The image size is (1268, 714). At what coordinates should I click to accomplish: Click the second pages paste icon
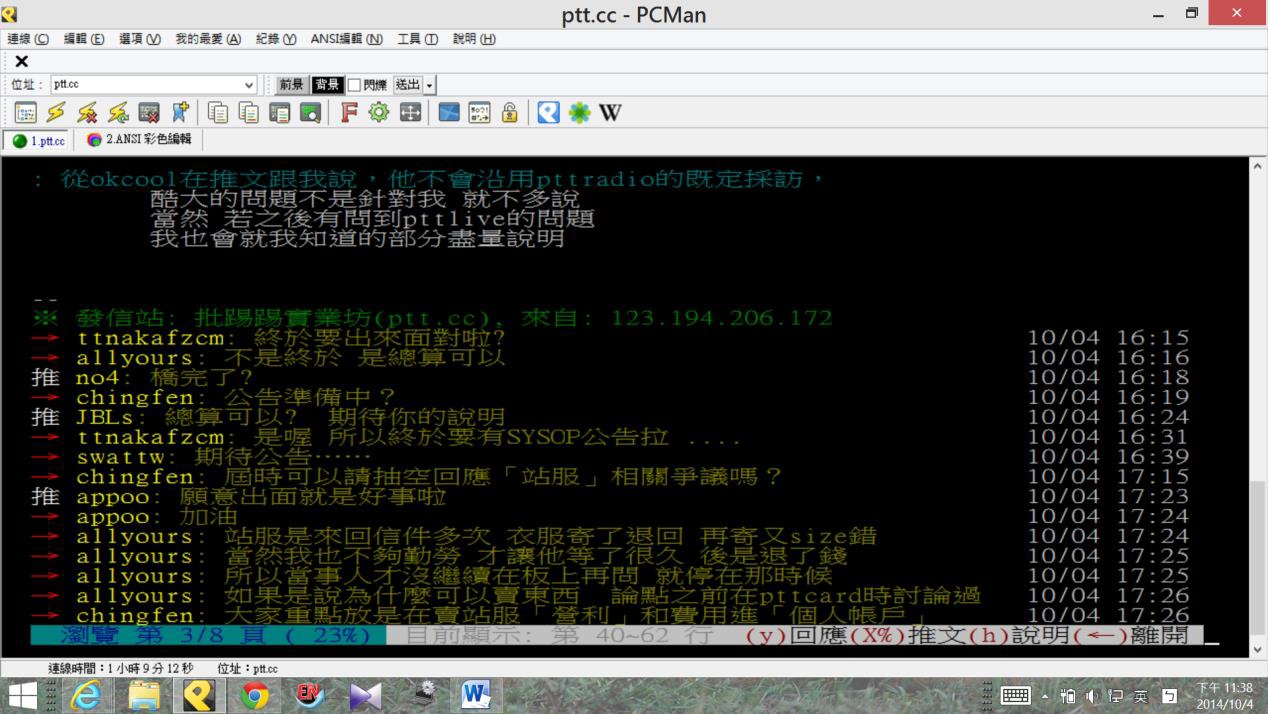click(248, 112)
